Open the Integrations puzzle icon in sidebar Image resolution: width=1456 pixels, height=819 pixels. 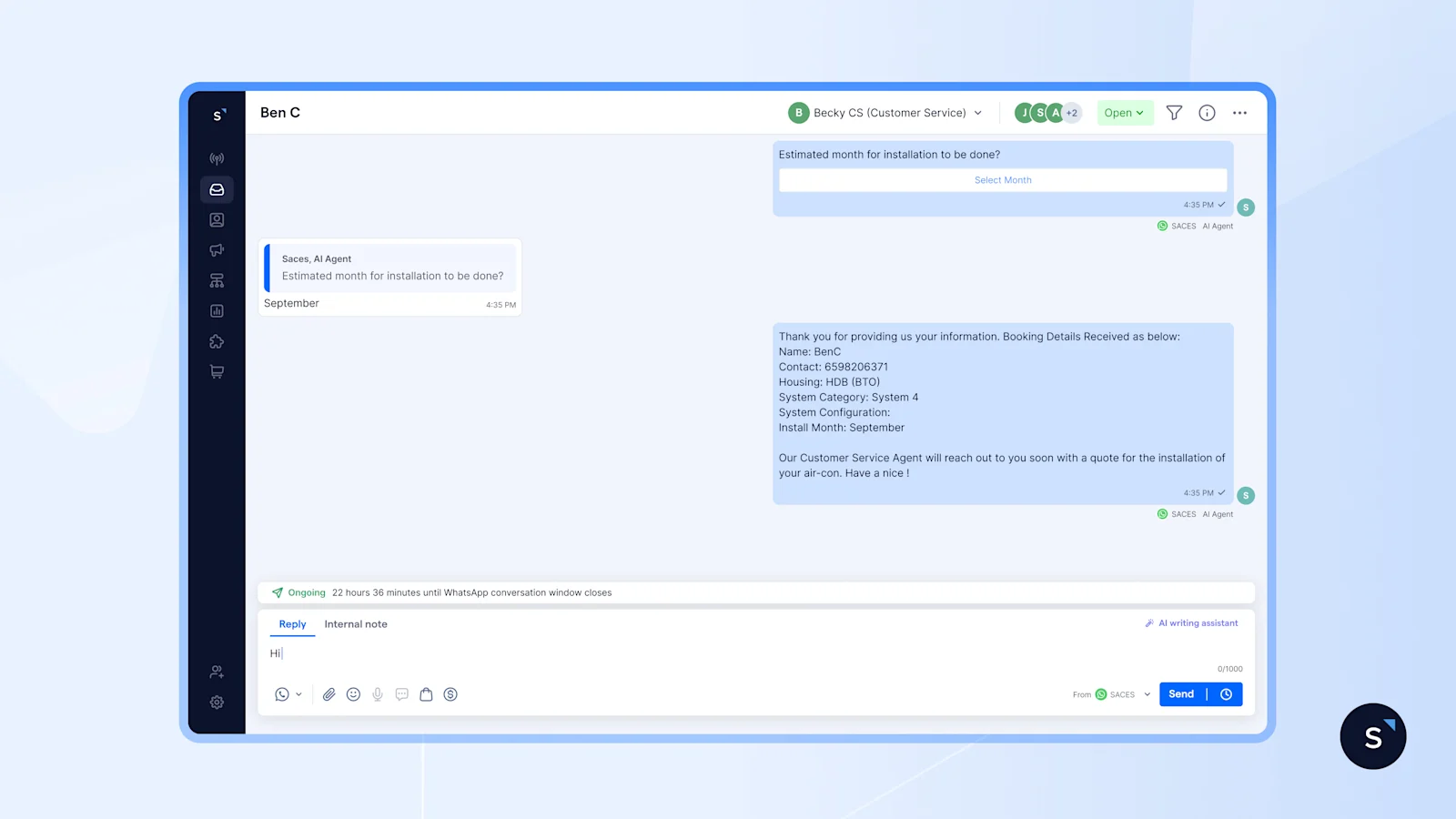pos(217,341)
